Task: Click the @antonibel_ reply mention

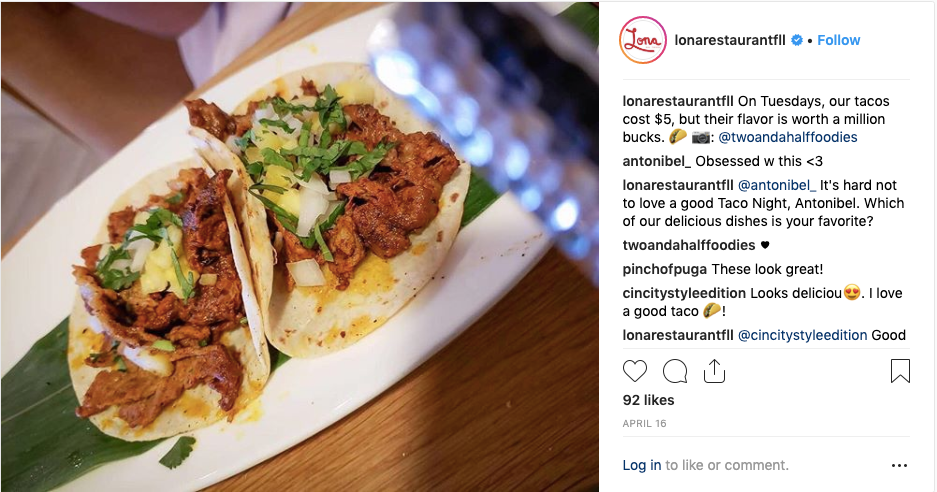Action: (x=777, y=185)
